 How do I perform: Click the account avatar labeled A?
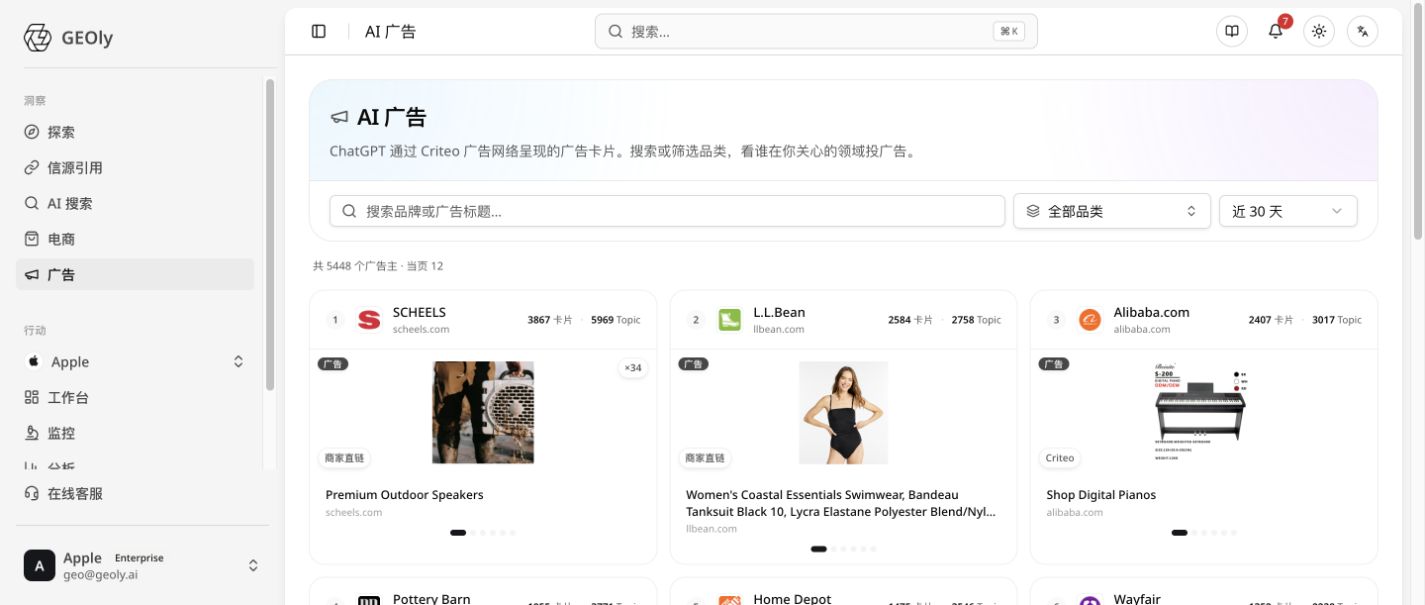point(39,565)
